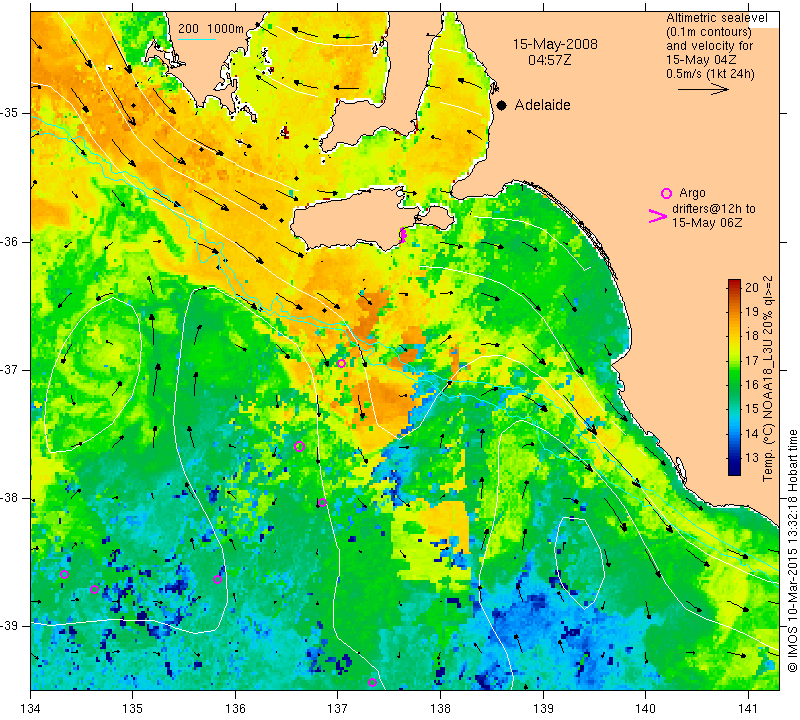Click longitude axis label 137
The width and height of the screenshot is (800, 720).
click(338, 708)
